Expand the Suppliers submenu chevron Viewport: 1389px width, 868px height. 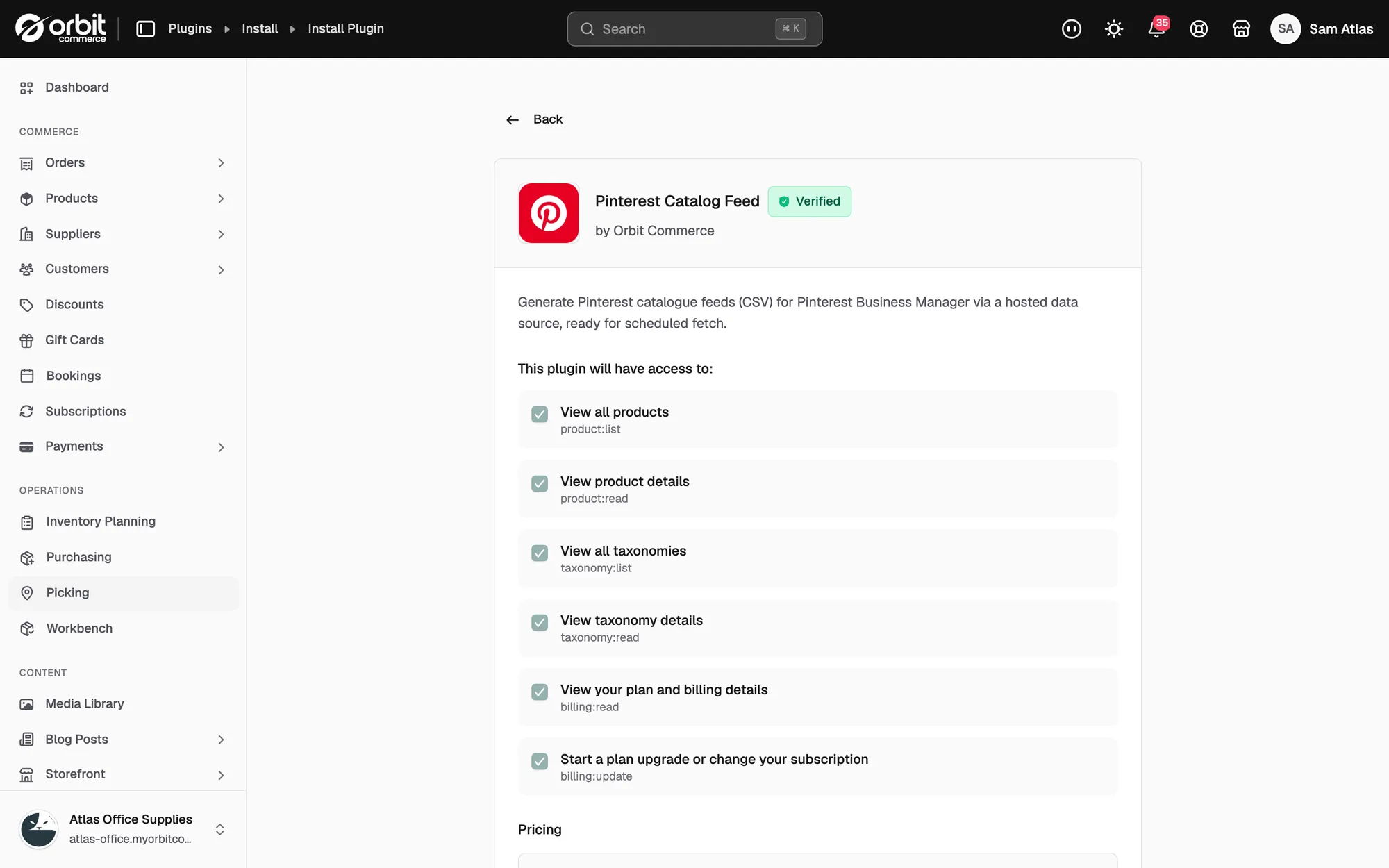tap(221, 235)
